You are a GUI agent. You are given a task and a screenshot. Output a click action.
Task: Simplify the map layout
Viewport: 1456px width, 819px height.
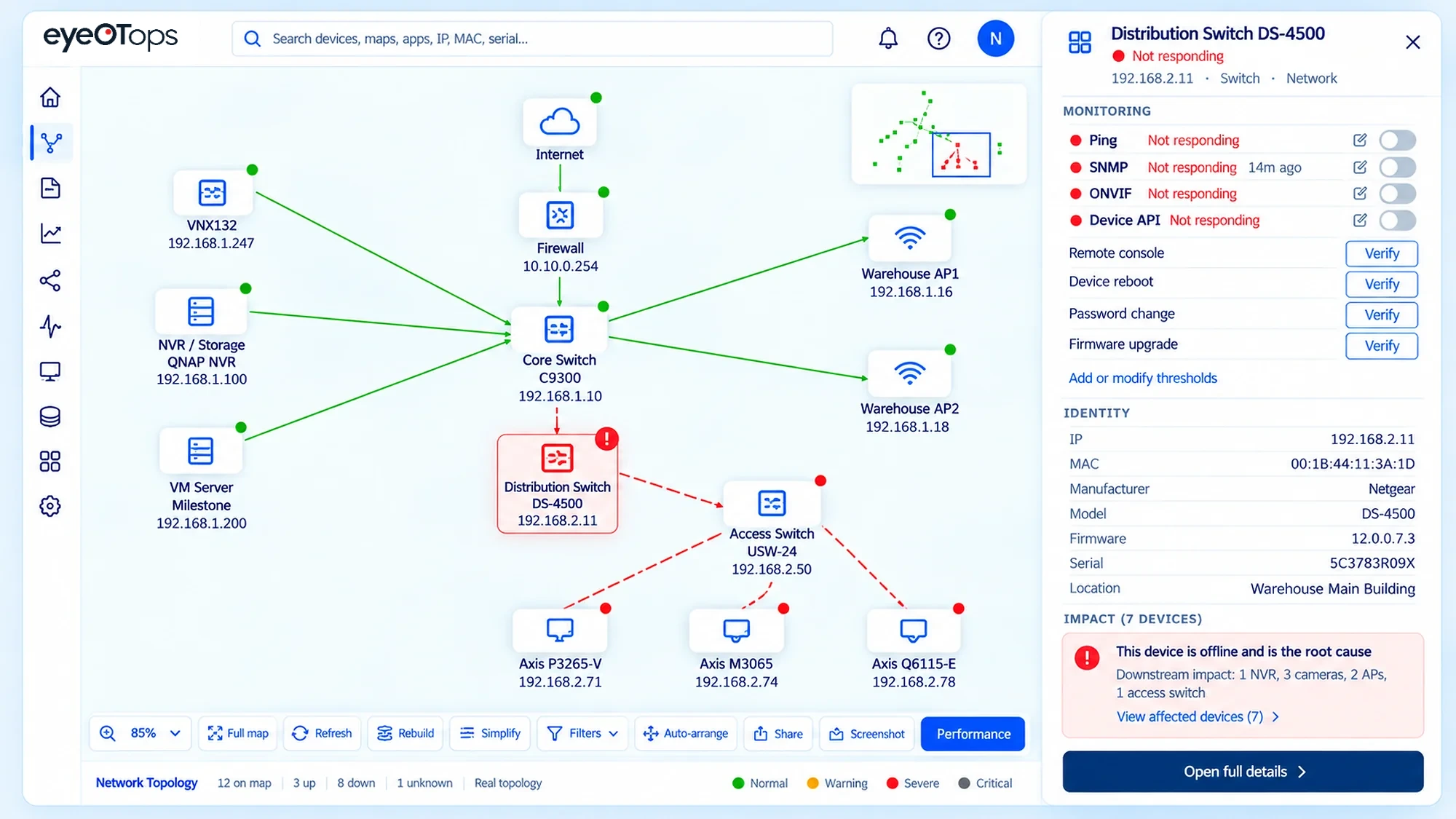(490, 733)
